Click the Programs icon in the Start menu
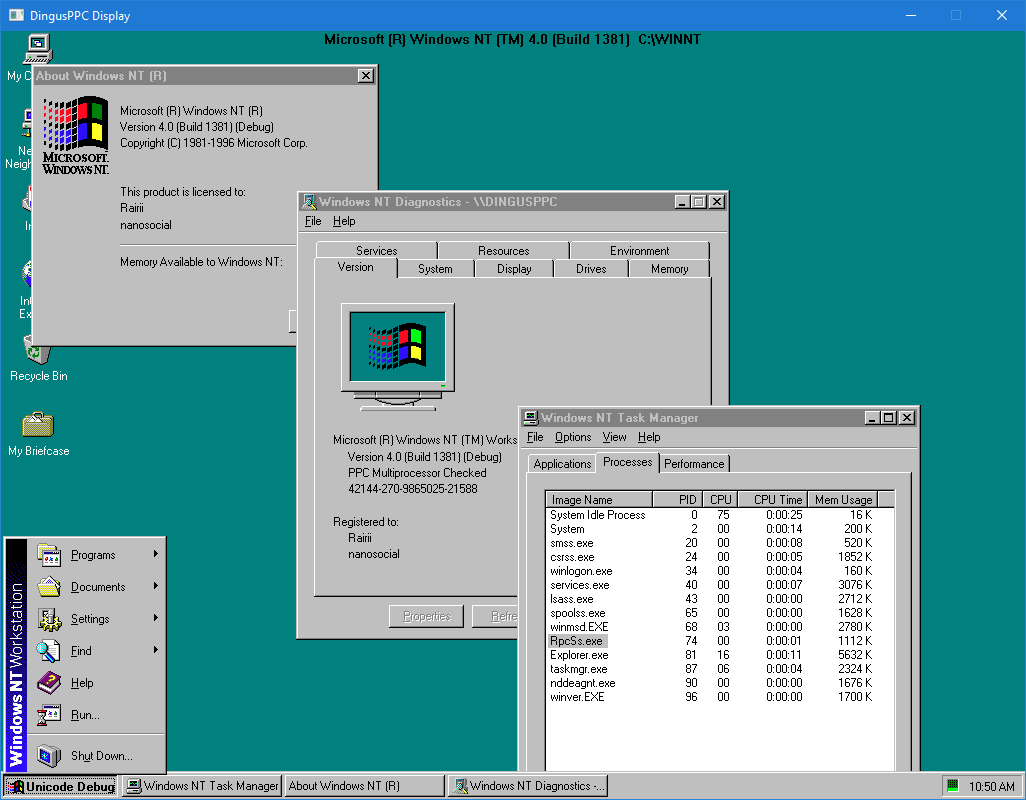This screenshot has height=800, width=1026. pyautogui.click(x=49, y=555)
